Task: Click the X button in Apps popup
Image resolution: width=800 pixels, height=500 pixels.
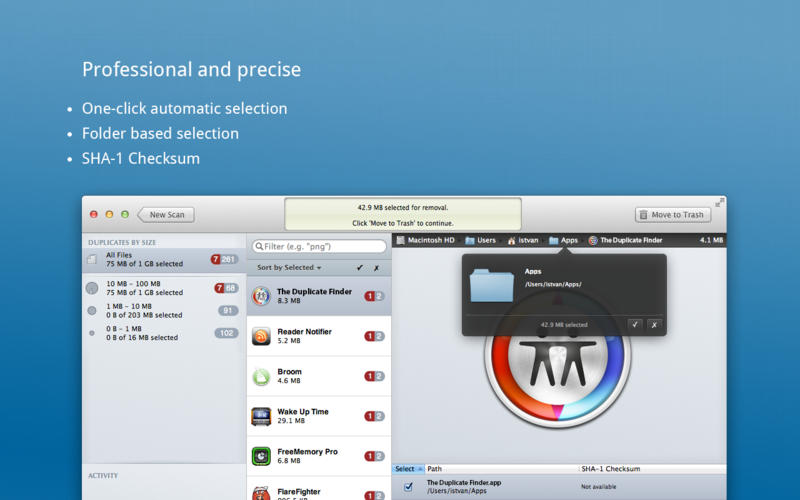Action: point(655,324)
